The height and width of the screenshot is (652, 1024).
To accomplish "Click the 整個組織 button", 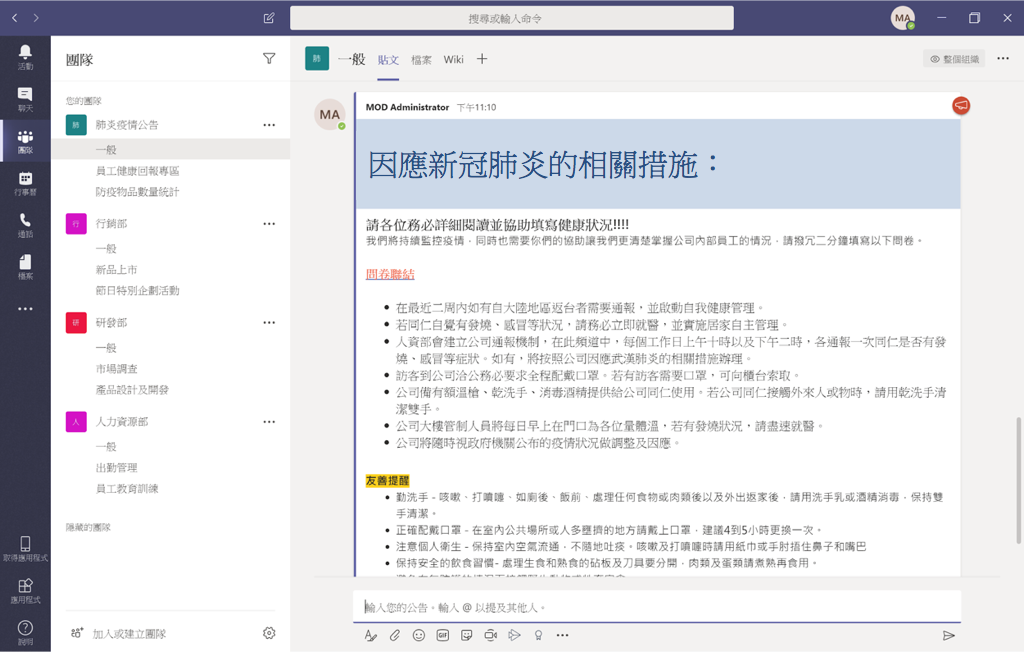I will [x=954, y=59].
